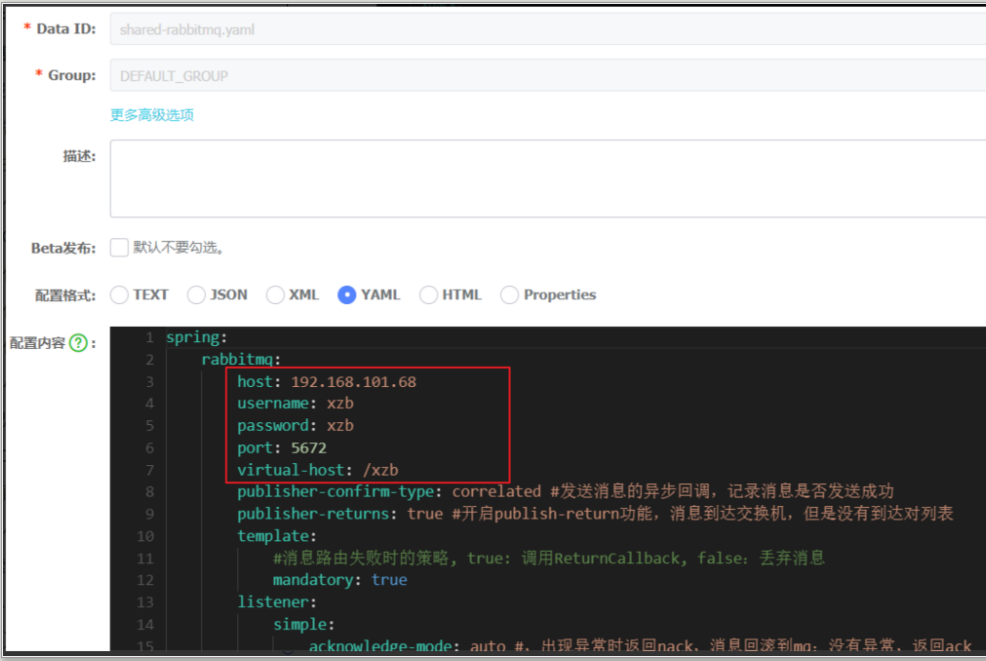The width and height of the screenshot is (986, 661).
Task: Click the 'password: xzb' line
Action: (296, 426)
